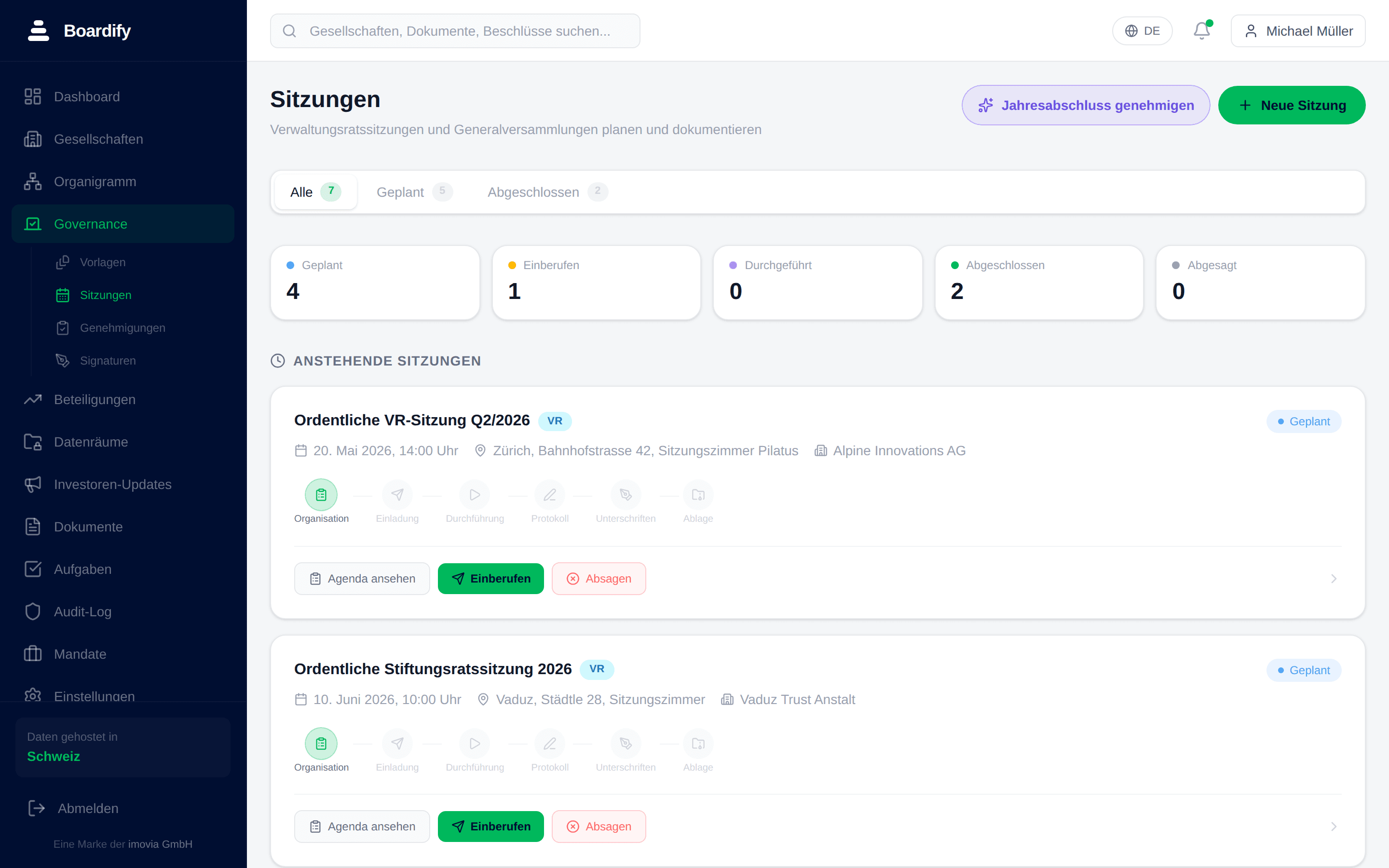1389x868 pixels.
Task: Go to Organigramm in the sidebar
Action: [x=123, y=181]
